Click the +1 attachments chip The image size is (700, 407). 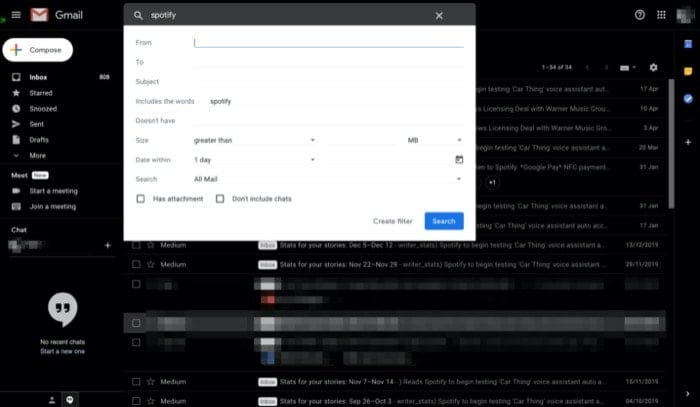click(x=492, y=182)
